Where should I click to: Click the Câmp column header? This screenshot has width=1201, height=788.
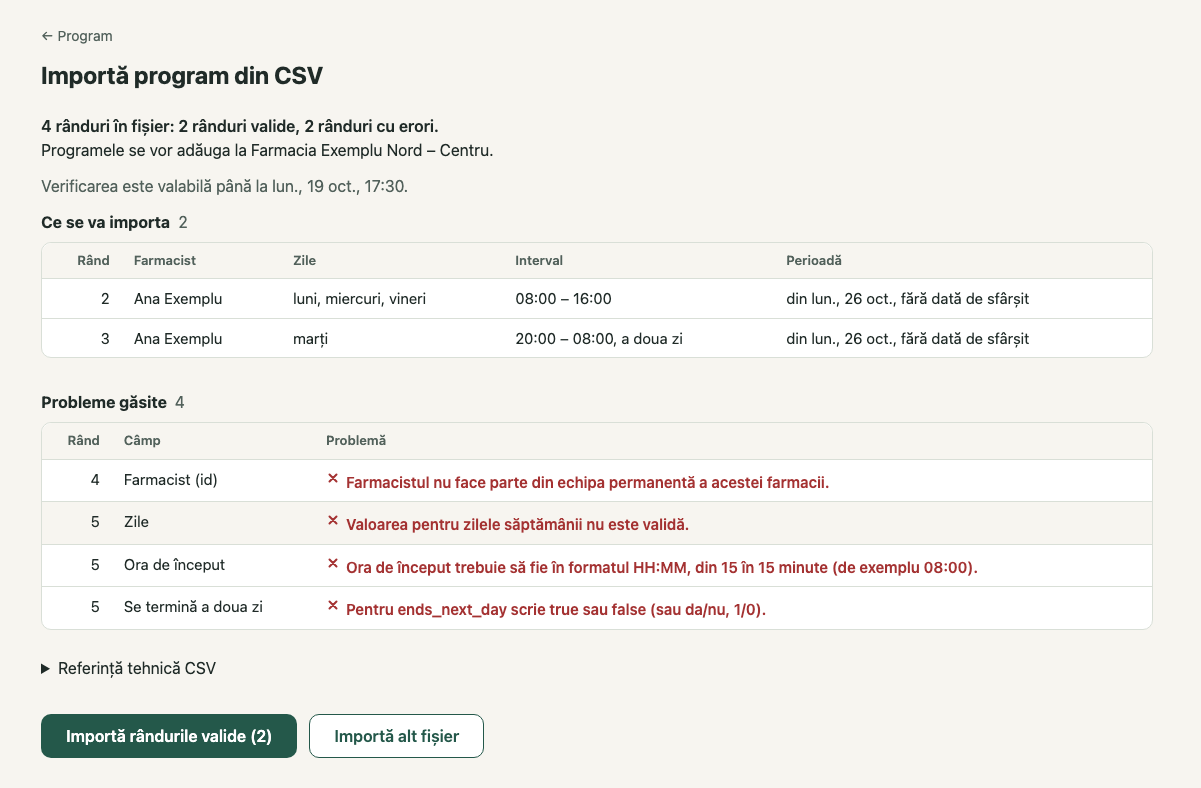[142, 440]
